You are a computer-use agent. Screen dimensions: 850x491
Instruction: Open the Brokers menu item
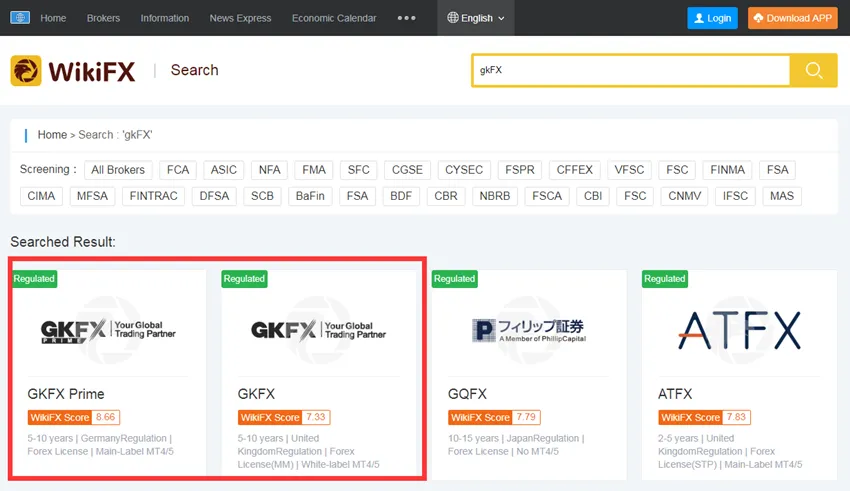103,18
